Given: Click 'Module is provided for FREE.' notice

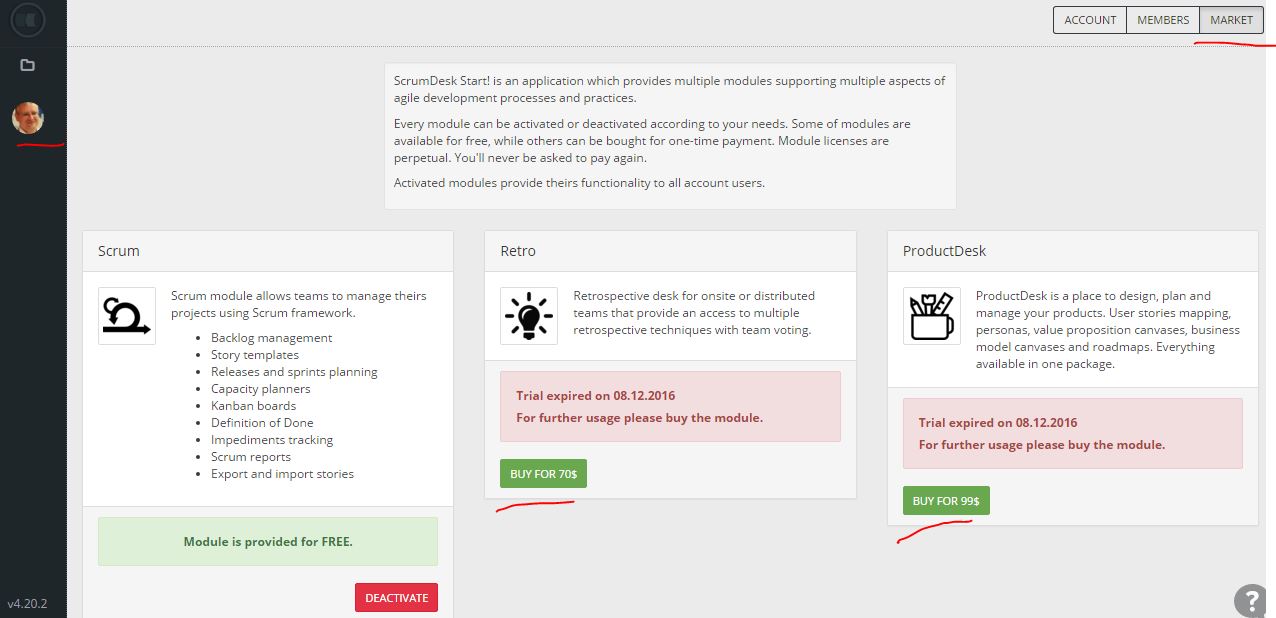Looking at the screenshot, I should pos(268,542).
